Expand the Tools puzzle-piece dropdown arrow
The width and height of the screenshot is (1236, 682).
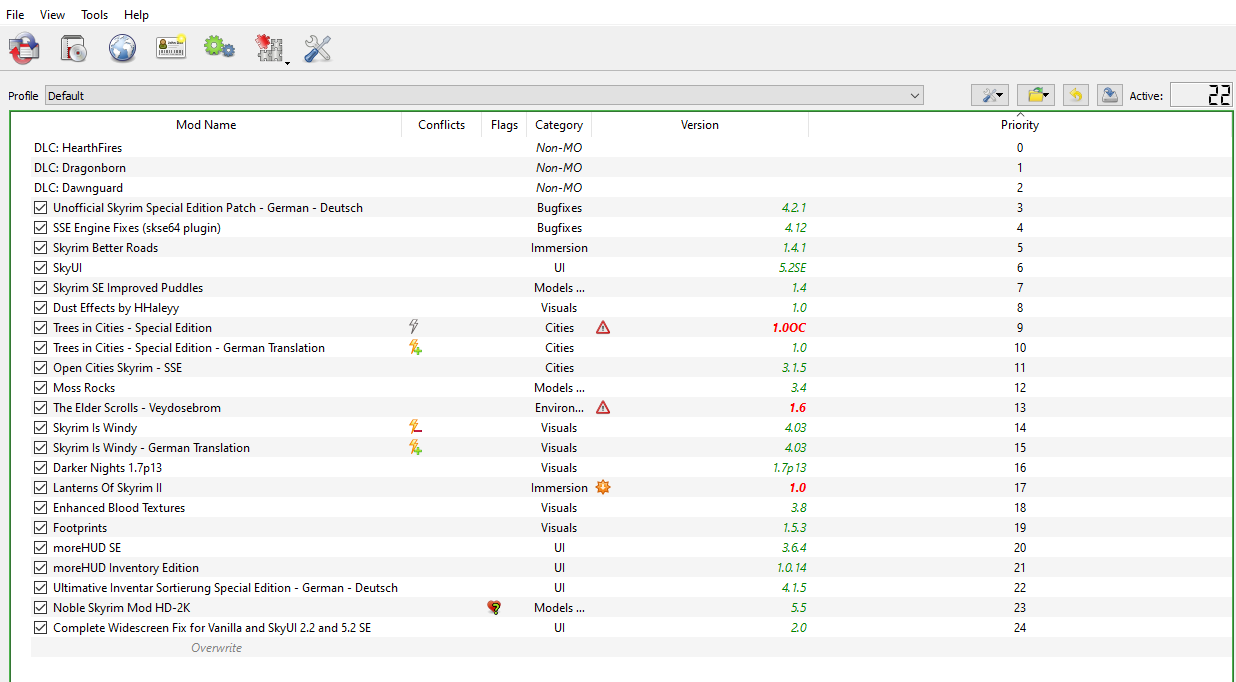coord(287,61)
